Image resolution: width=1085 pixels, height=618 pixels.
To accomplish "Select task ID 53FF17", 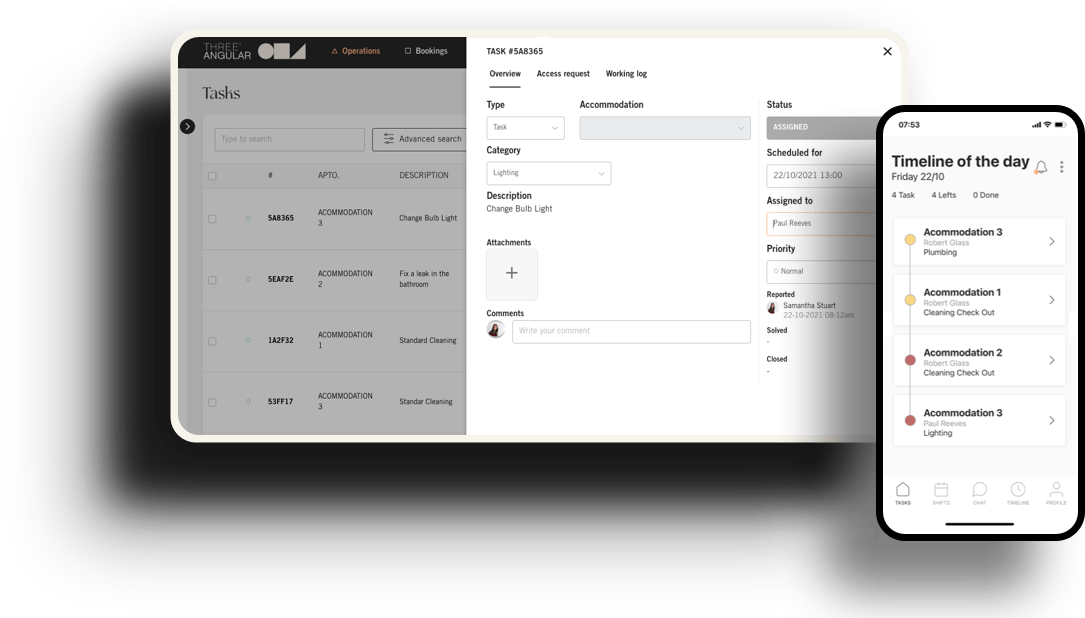I will click(280, 401).
